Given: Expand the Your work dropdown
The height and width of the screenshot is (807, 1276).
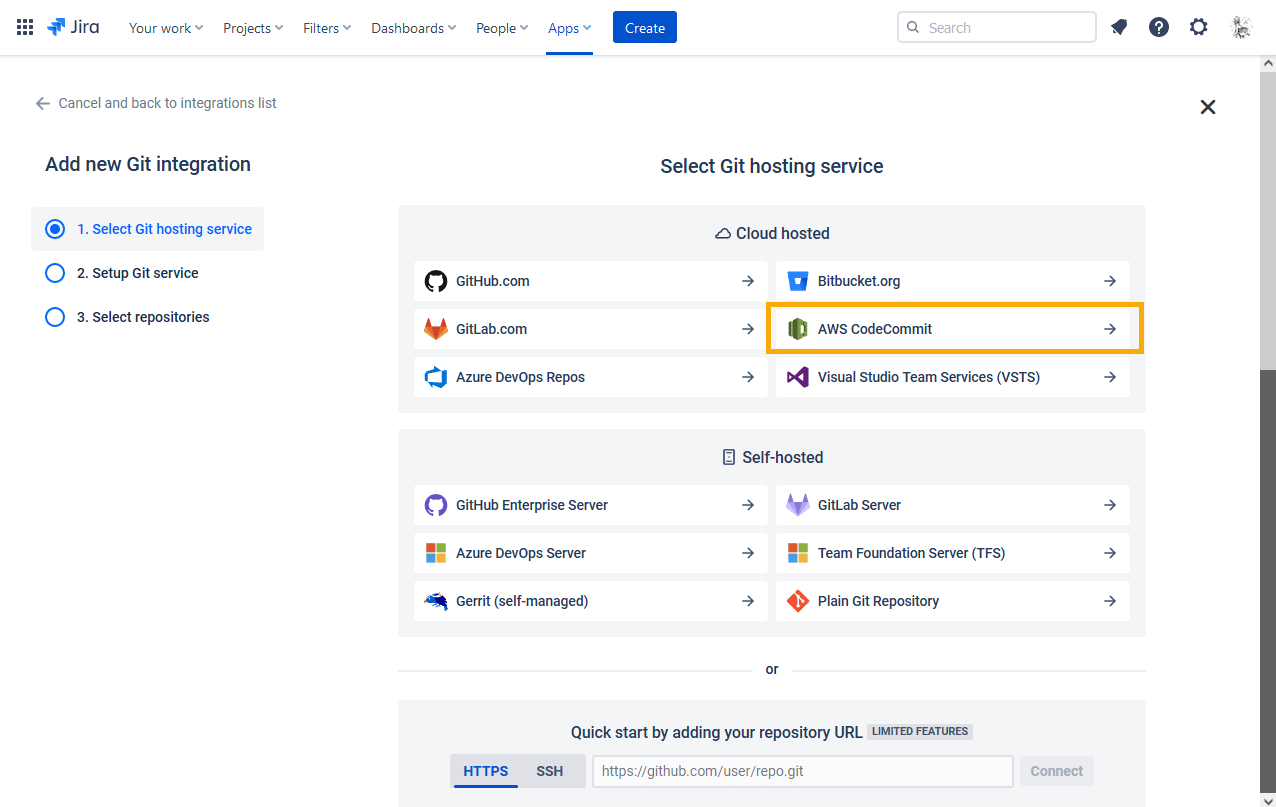Looking at the screenshot, I should click(166, 28).
